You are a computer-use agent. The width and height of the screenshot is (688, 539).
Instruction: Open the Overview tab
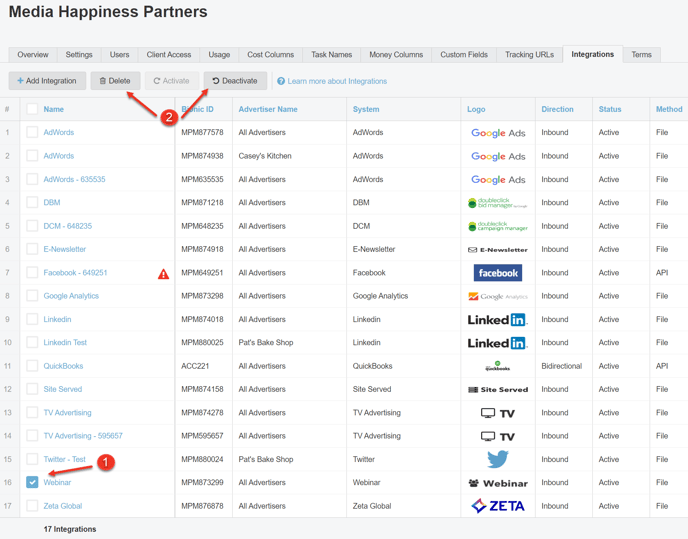[33, 55]
